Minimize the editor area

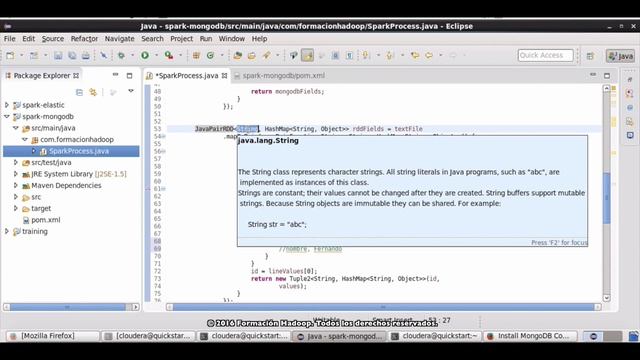point(593,75)
